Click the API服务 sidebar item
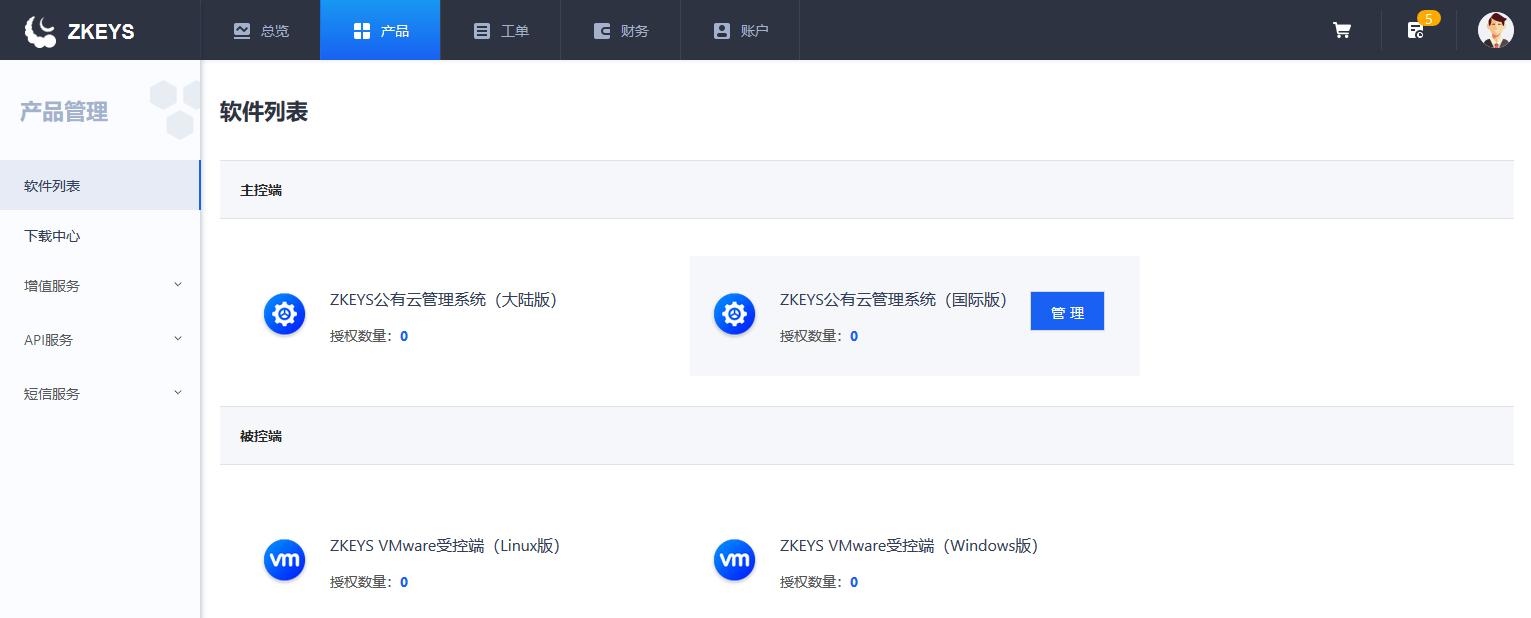Image resolution: width=1531 pixels, height=618 pixels. pos(100,340)
